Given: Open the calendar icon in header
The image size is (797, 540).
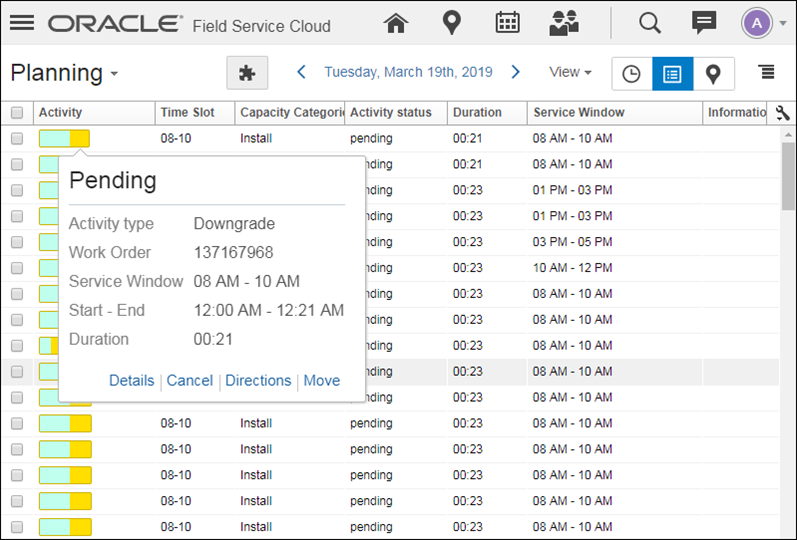Looking at the screenshot, I should tap(507, 22).
